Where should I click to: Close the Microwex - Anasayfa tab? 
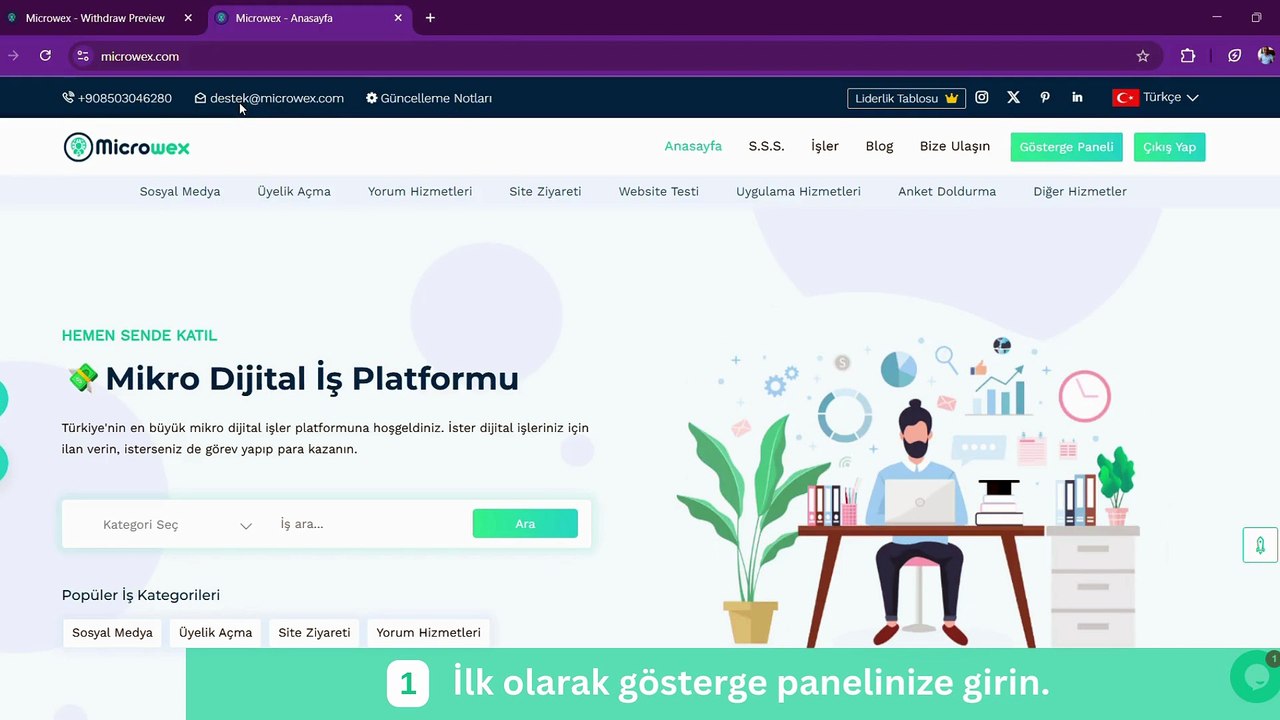coord(398,18)
